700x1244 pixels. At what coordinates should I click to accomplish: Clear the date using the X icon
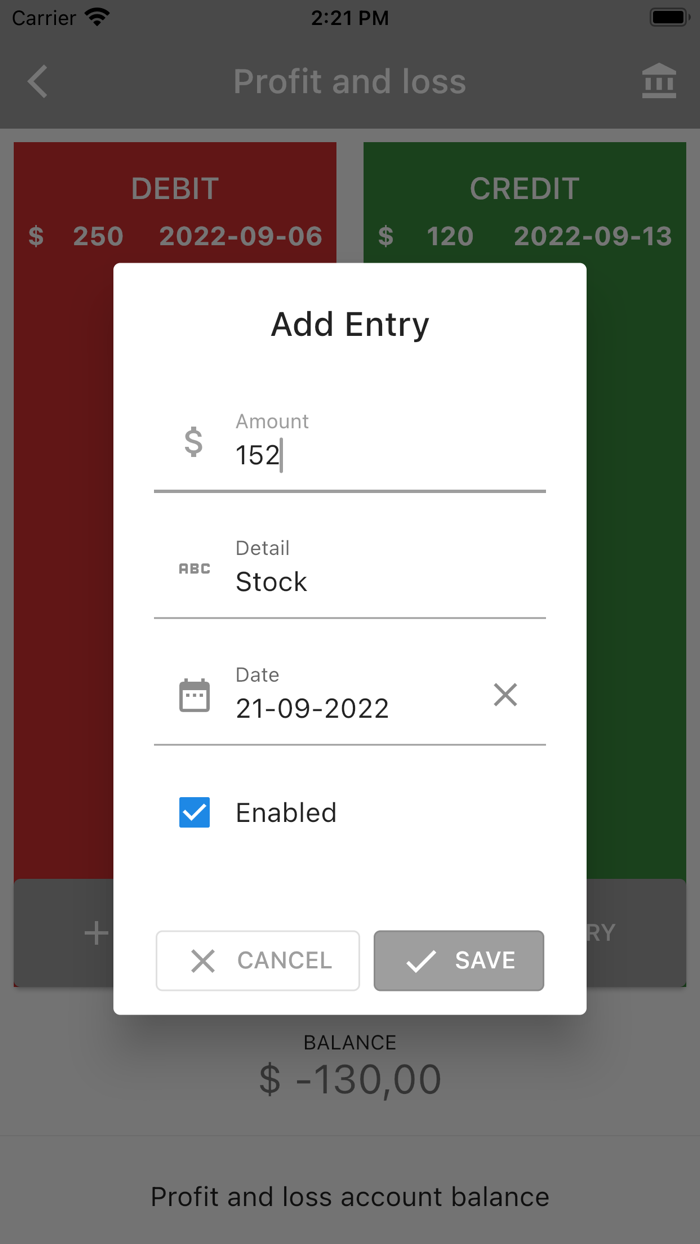(x=505, y=694)
